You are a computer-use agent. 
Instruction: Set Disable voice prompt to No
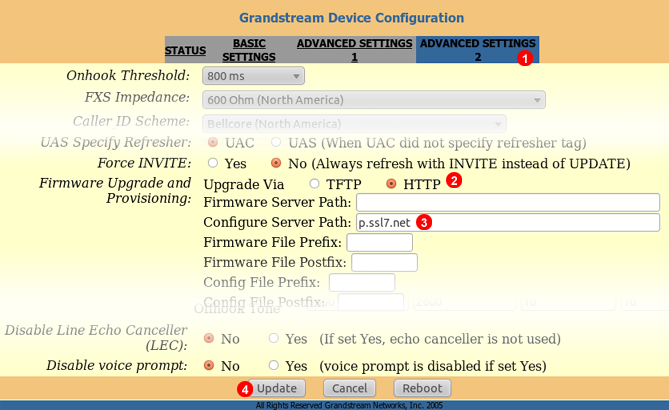pyautogui.click(x=209, y=365)
